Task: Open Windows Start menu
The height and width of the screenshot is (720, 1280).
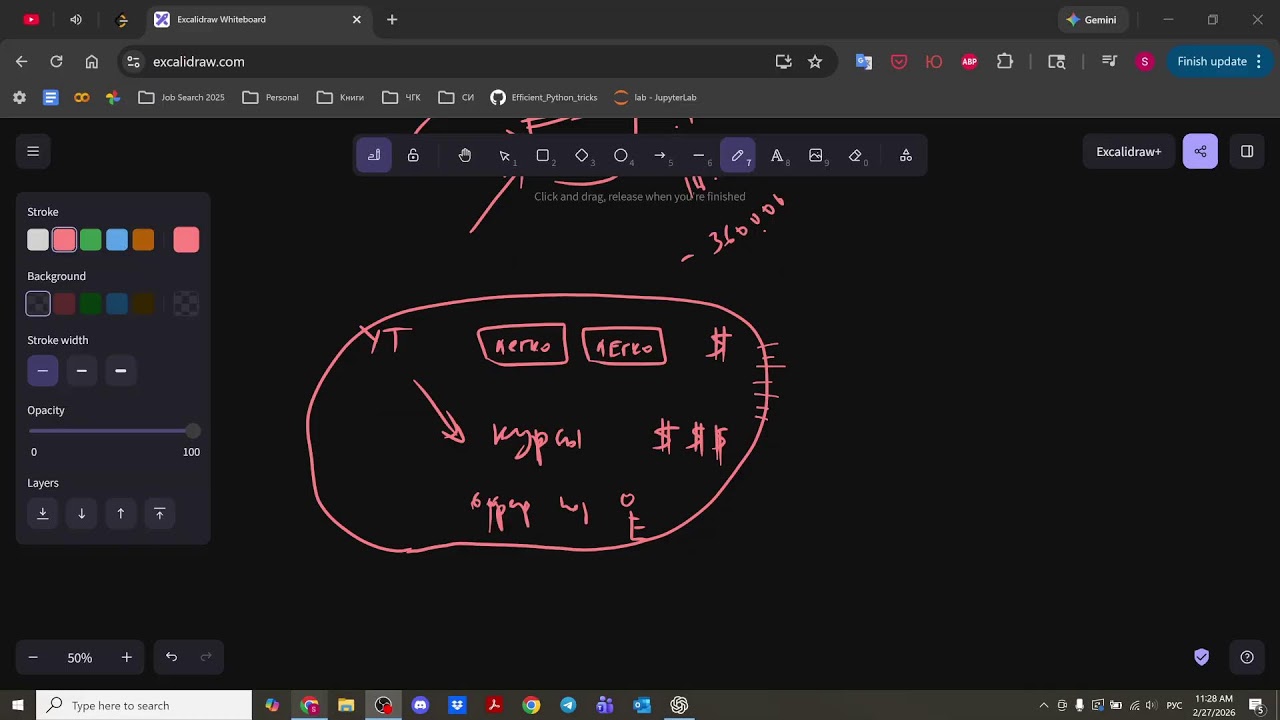Action: click(x=18, y=705)
